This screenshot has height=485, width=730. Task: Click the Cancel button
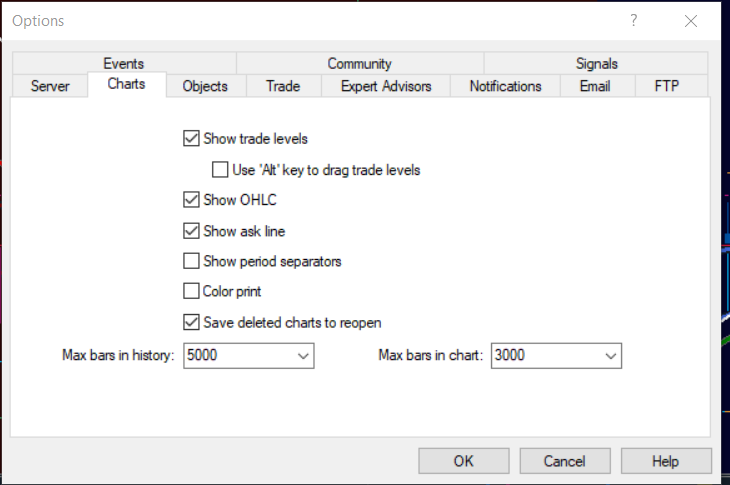[x=564, y=461]
